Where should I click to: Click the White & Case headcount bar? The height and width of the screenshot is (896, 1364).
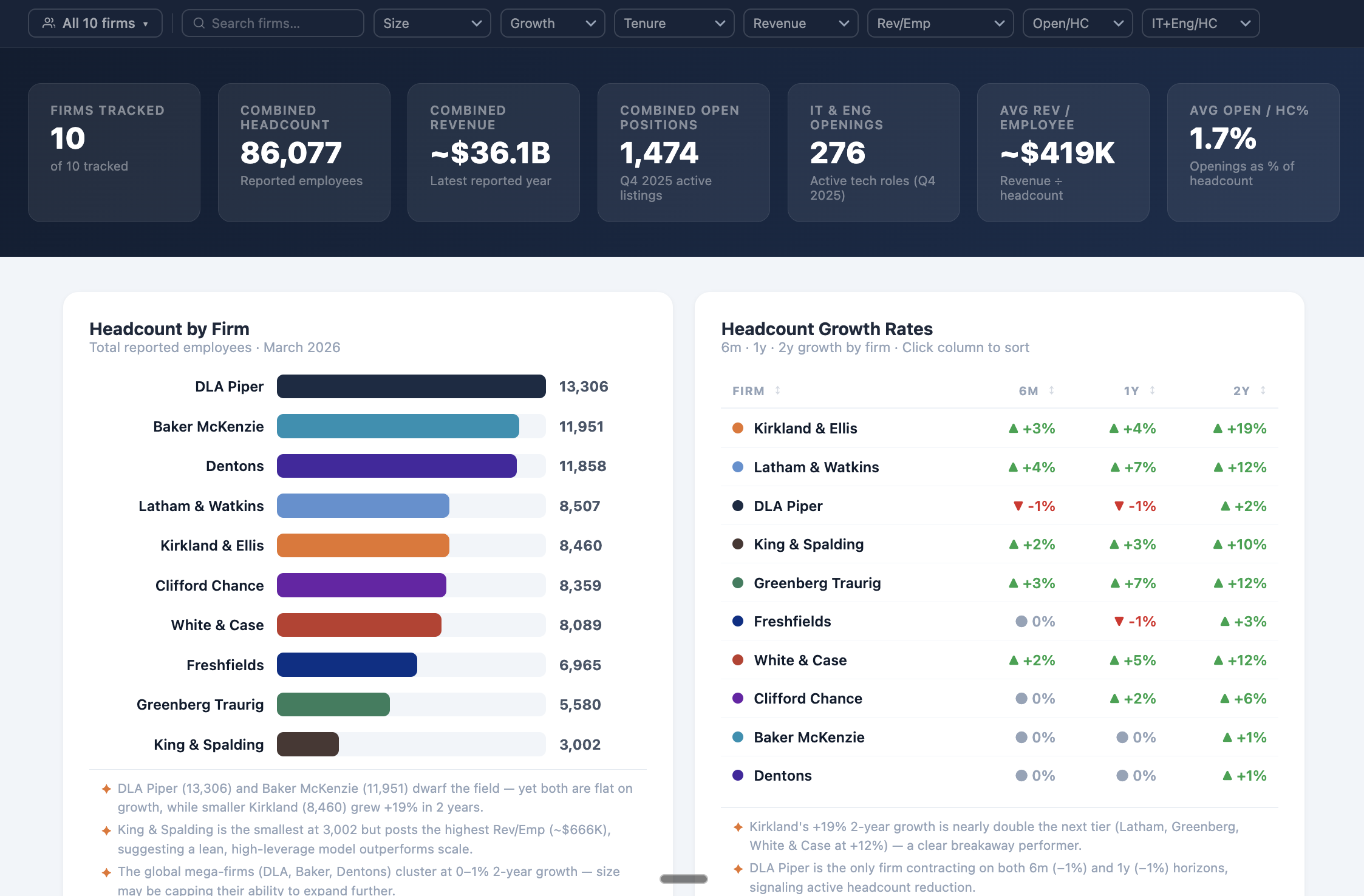pos(359,625)
